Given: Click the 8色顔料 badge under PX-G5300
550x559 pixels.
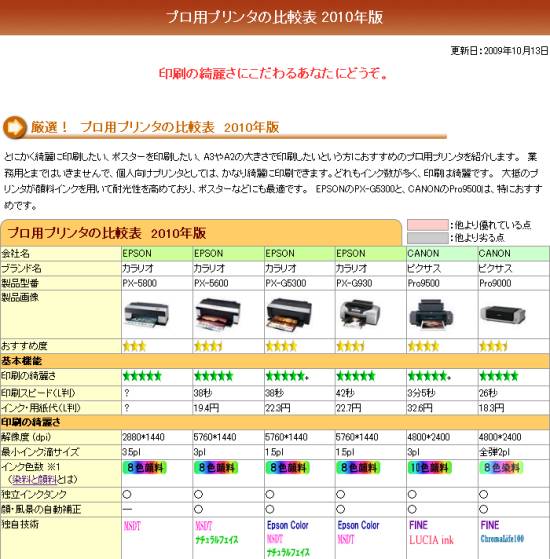Looking at the screenshot, I should click(288, 468).
